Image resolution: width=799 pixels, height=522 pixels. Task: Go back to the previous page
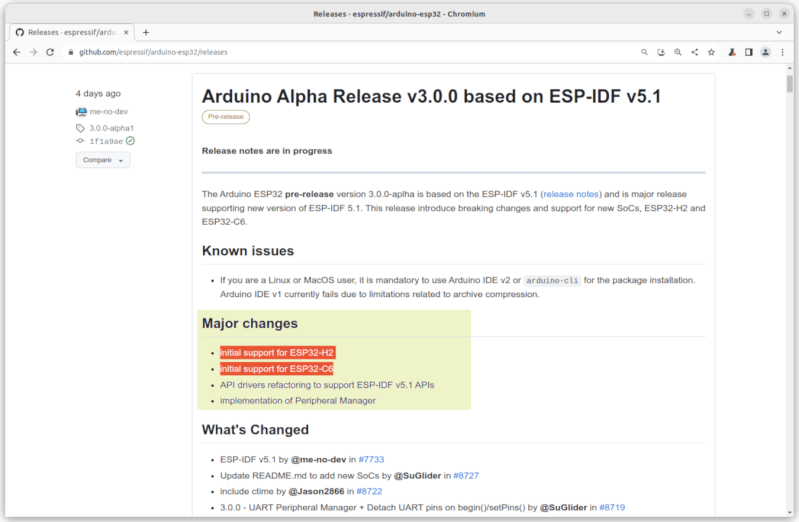17,52
